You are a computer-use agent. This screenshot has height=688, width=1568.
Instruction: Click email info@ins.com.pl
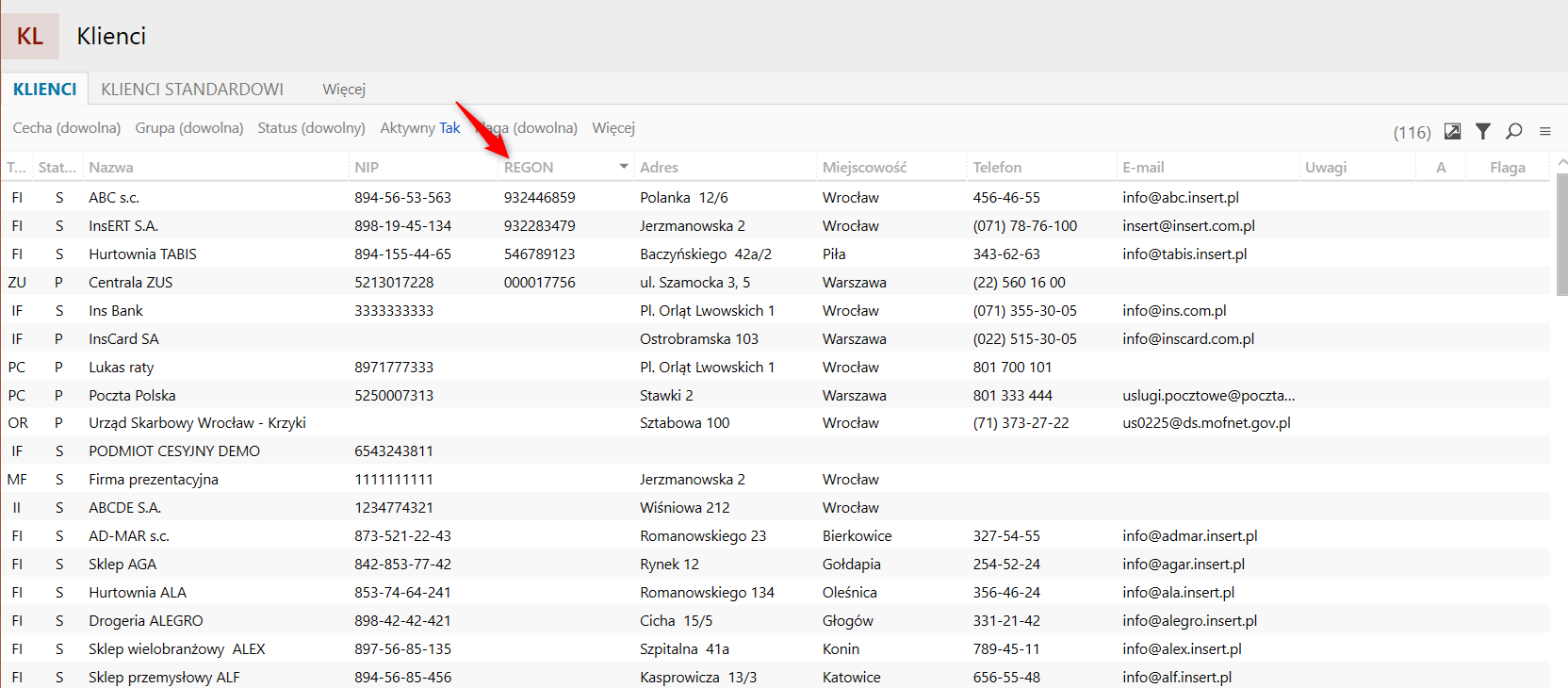[1174, 311]
